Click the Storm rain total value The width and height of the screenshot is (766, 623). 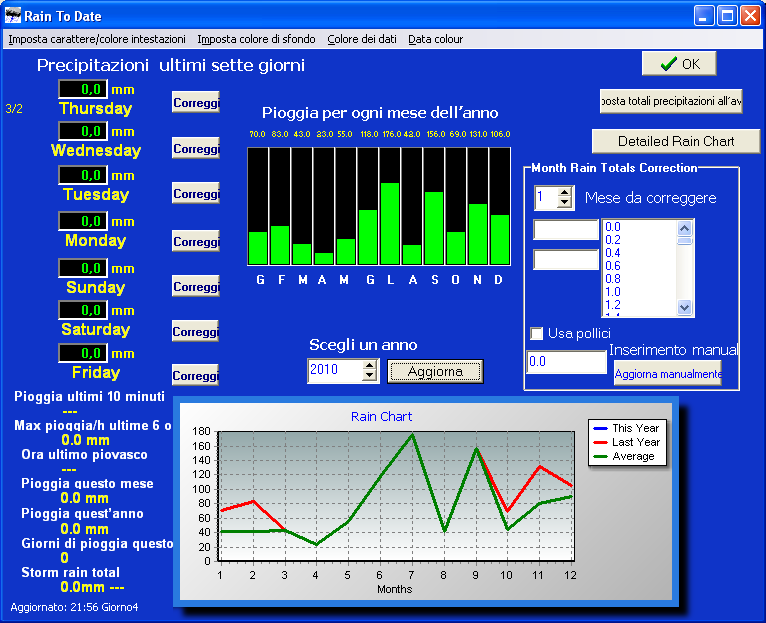pyautogui.click(x=92, y=587)
